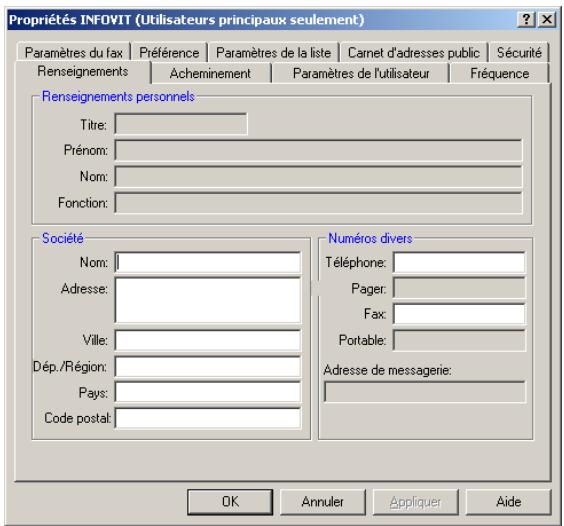Go to the Fréquence tab
This screenshot has height=526, width=564.
click(499, 73)
